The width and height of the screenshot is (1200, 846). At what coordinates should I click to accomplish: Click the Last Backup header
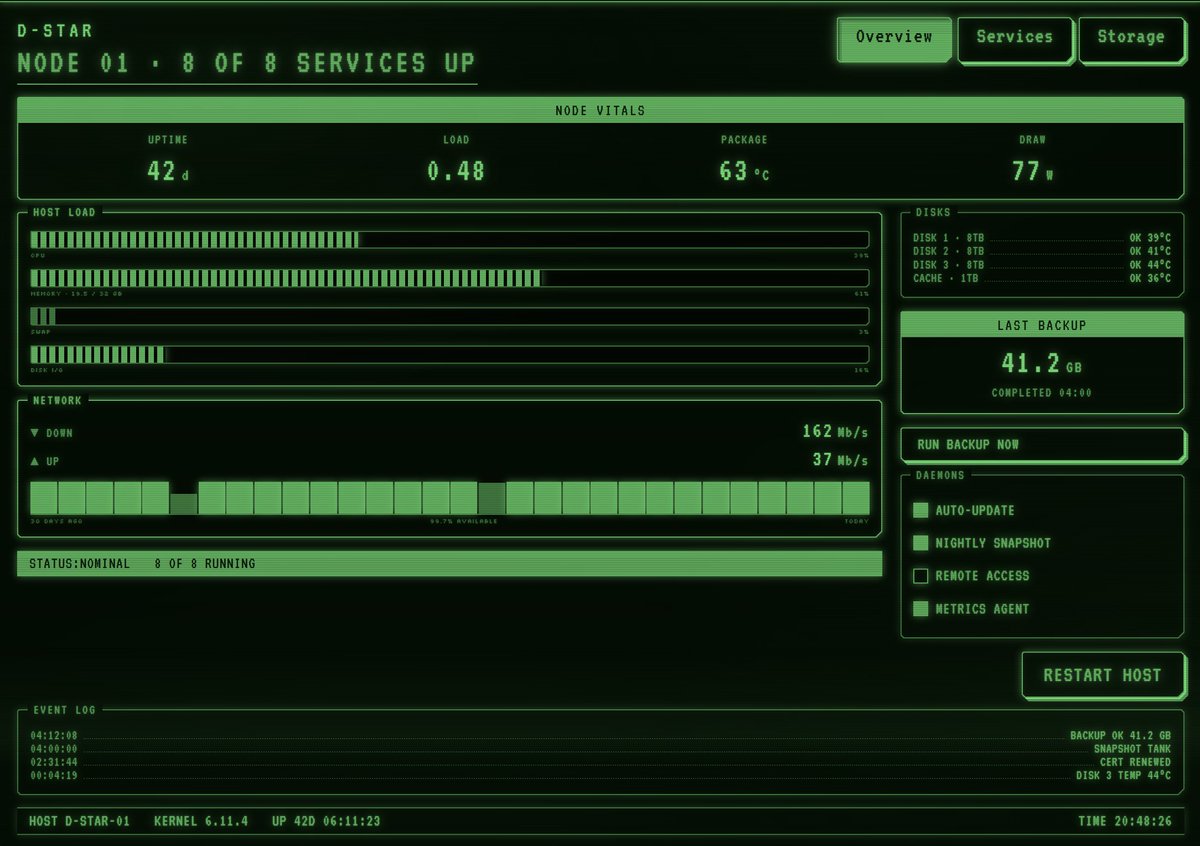pos(1041,326)
